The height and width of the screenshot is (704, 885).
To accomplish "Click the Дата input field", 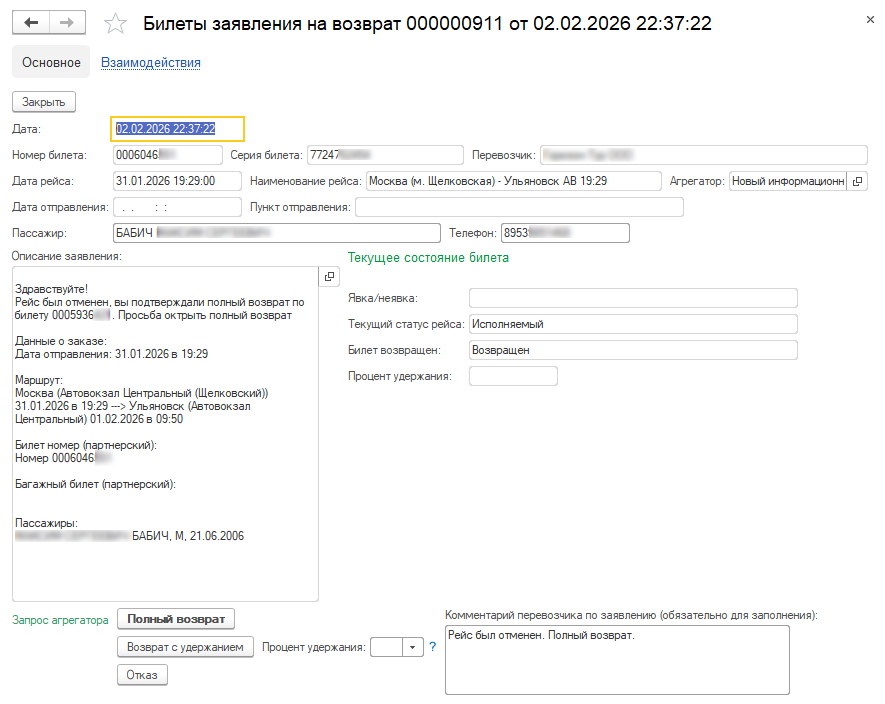I will tap(177, 129).
